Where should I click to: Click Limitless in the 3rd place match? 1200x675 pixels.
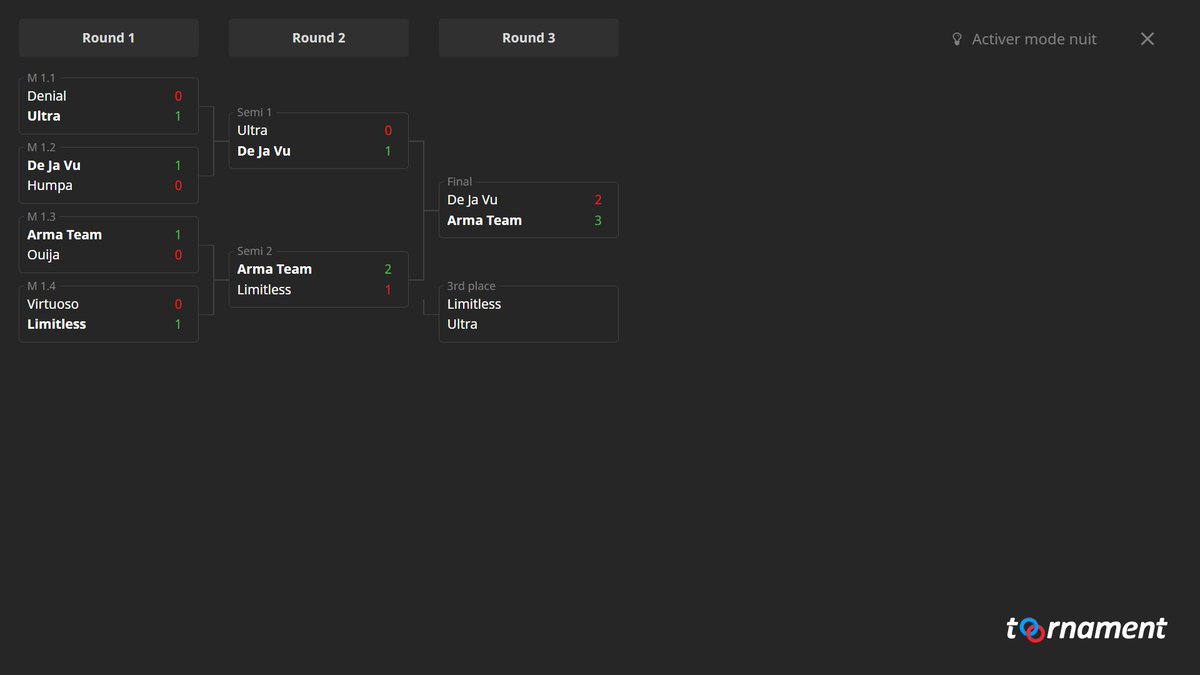[474, 304]
